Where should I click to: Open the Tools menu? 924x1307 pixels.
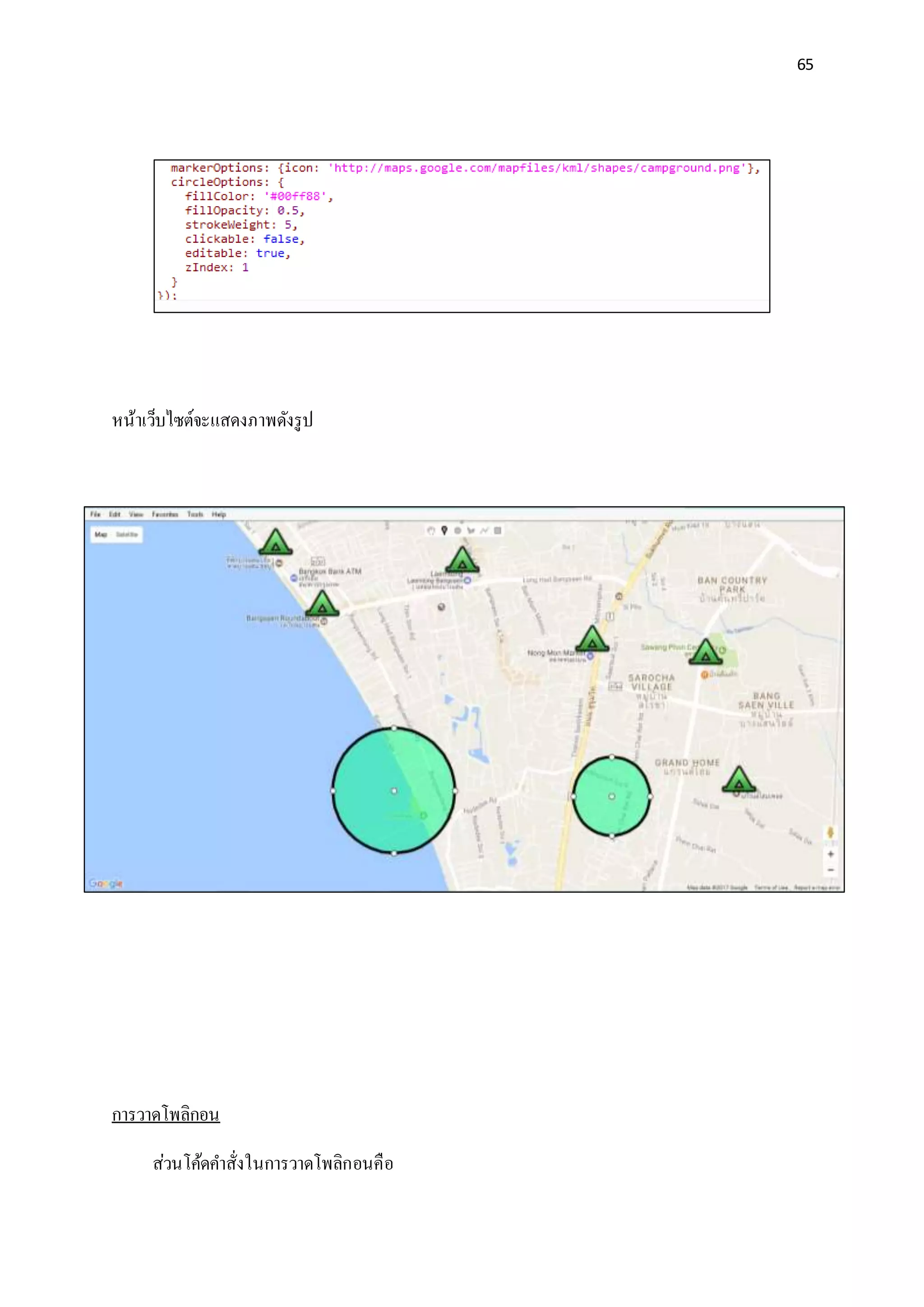[x=195, y=514]
